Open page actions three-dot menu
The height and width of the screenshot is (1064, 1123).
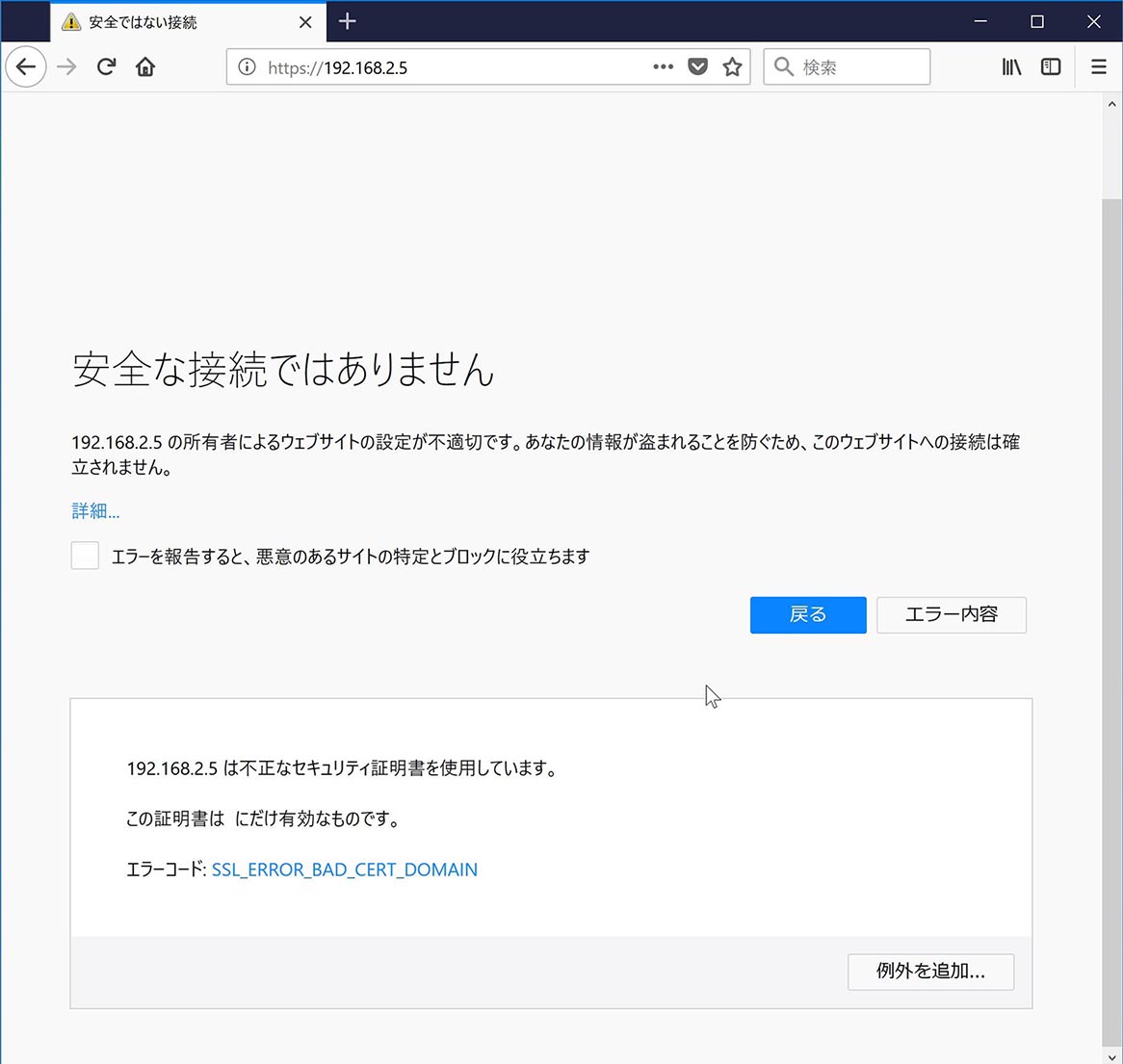(663, 67)
